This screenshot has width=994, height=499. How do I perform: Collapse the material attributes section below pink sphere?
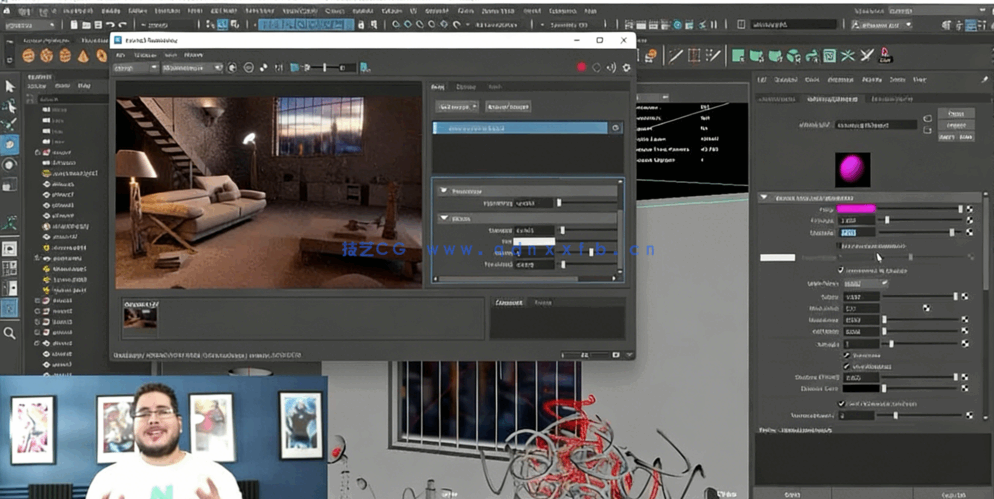pyautogui.click(x=764, y=197)
